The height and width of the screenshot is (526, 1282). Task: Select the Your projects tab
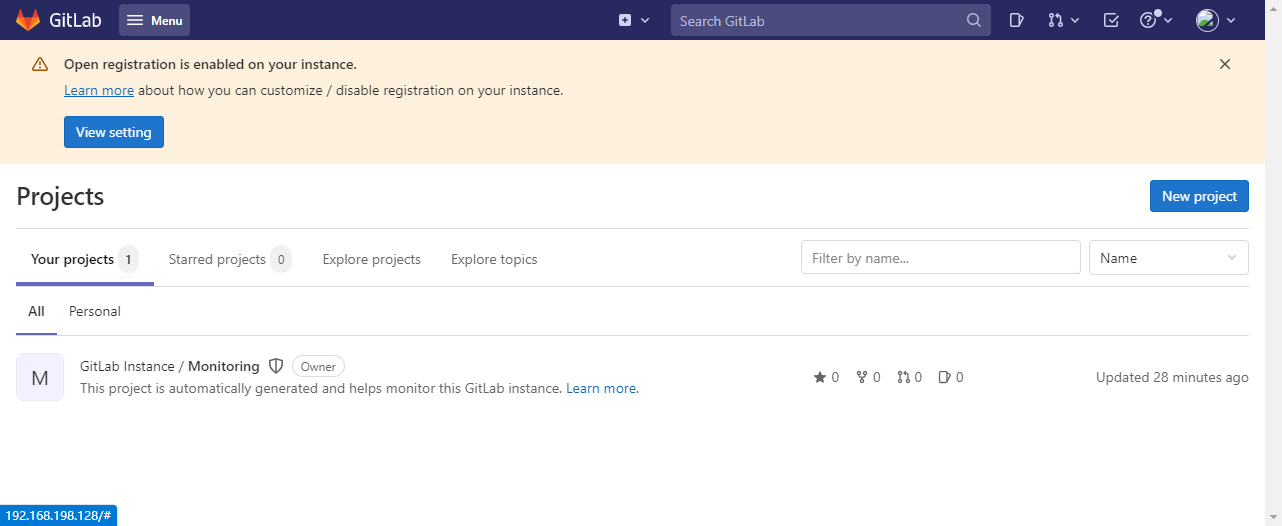pos(85,259)
